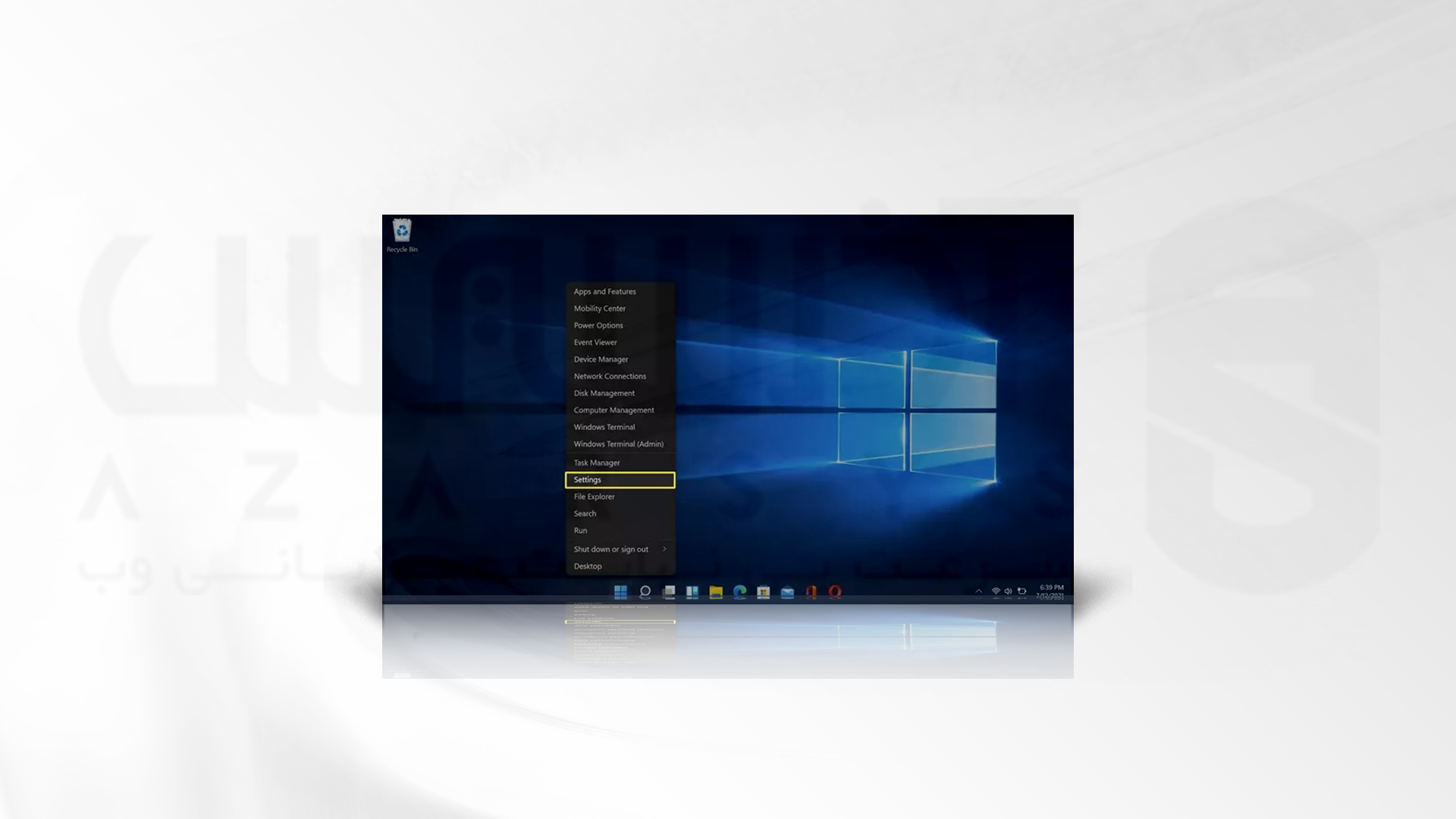Open Mobility Center from the menu
Image resolution: width=1456 pixels, height=819 pixels.
[x=620, y=309]
